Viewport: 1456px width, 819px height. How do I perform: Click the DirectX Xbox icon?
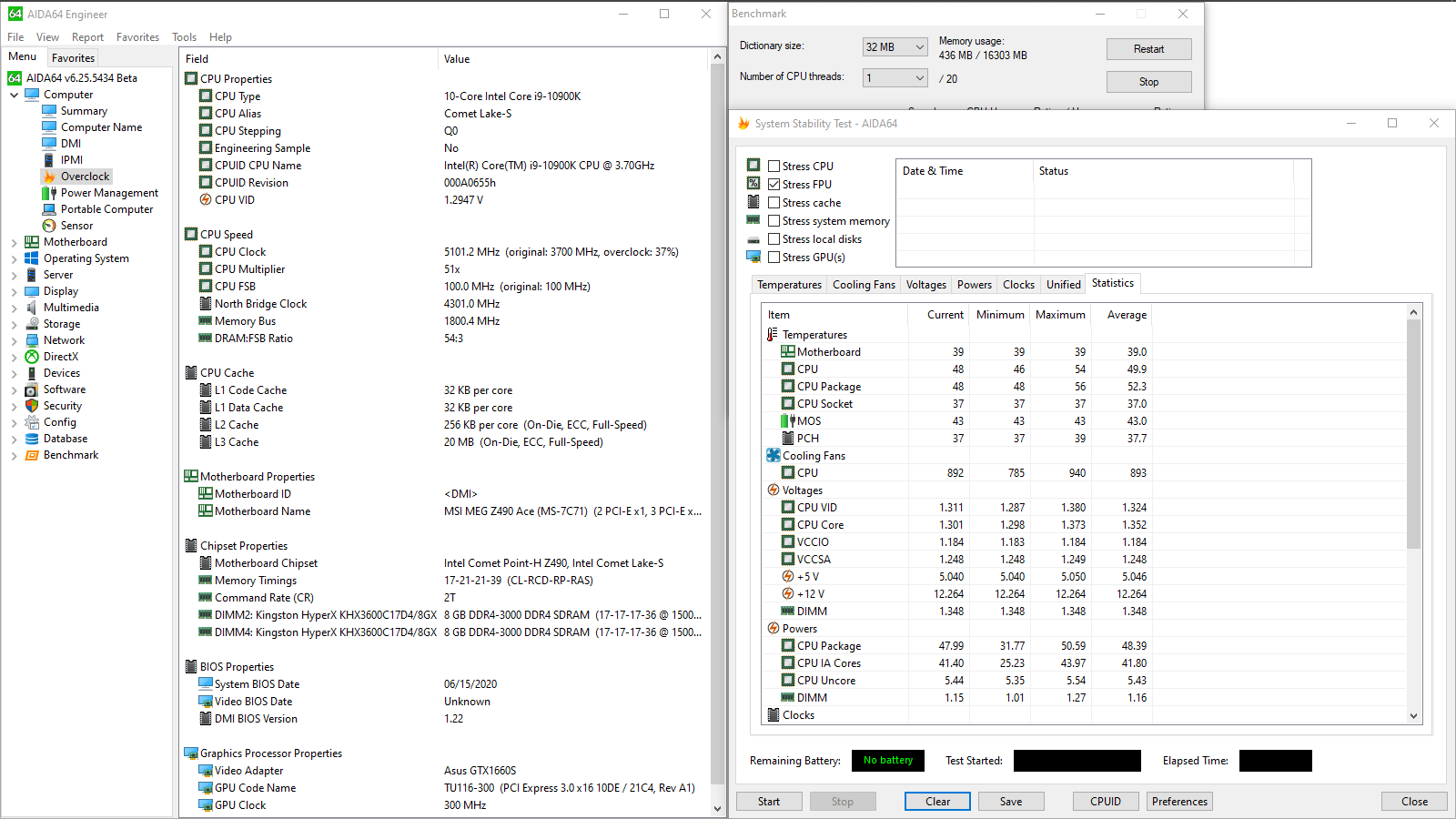click(32, 357)
